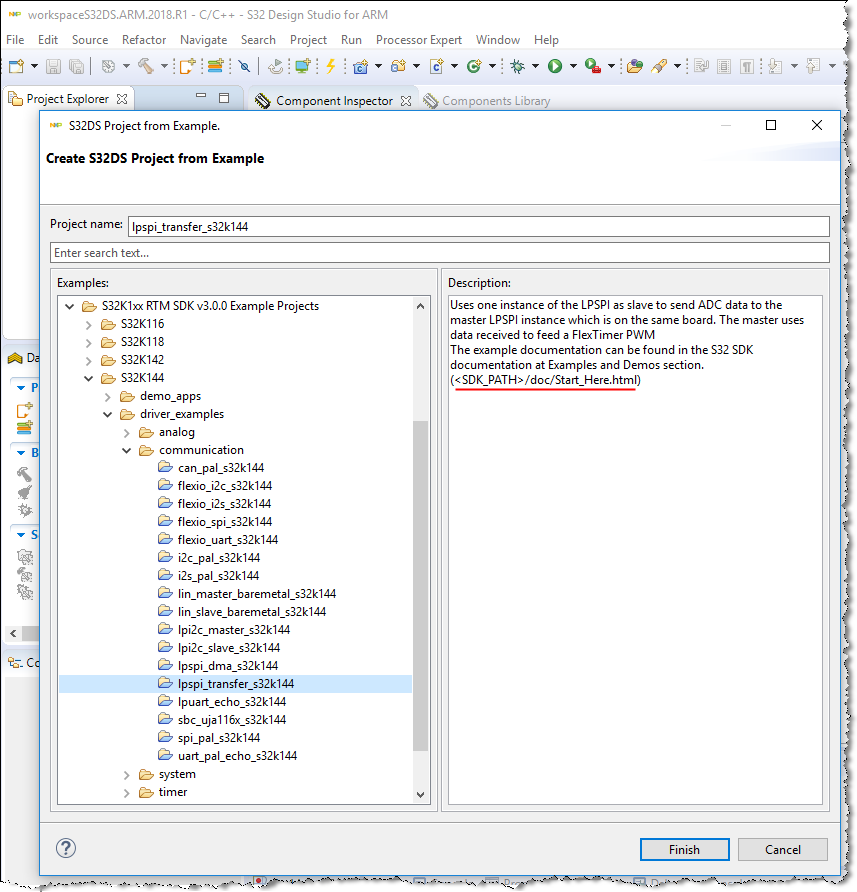The height and width of the screenshot is (892, 857).
Task: Click the new project from example toolbar icon
Action: tap(187, 67)
